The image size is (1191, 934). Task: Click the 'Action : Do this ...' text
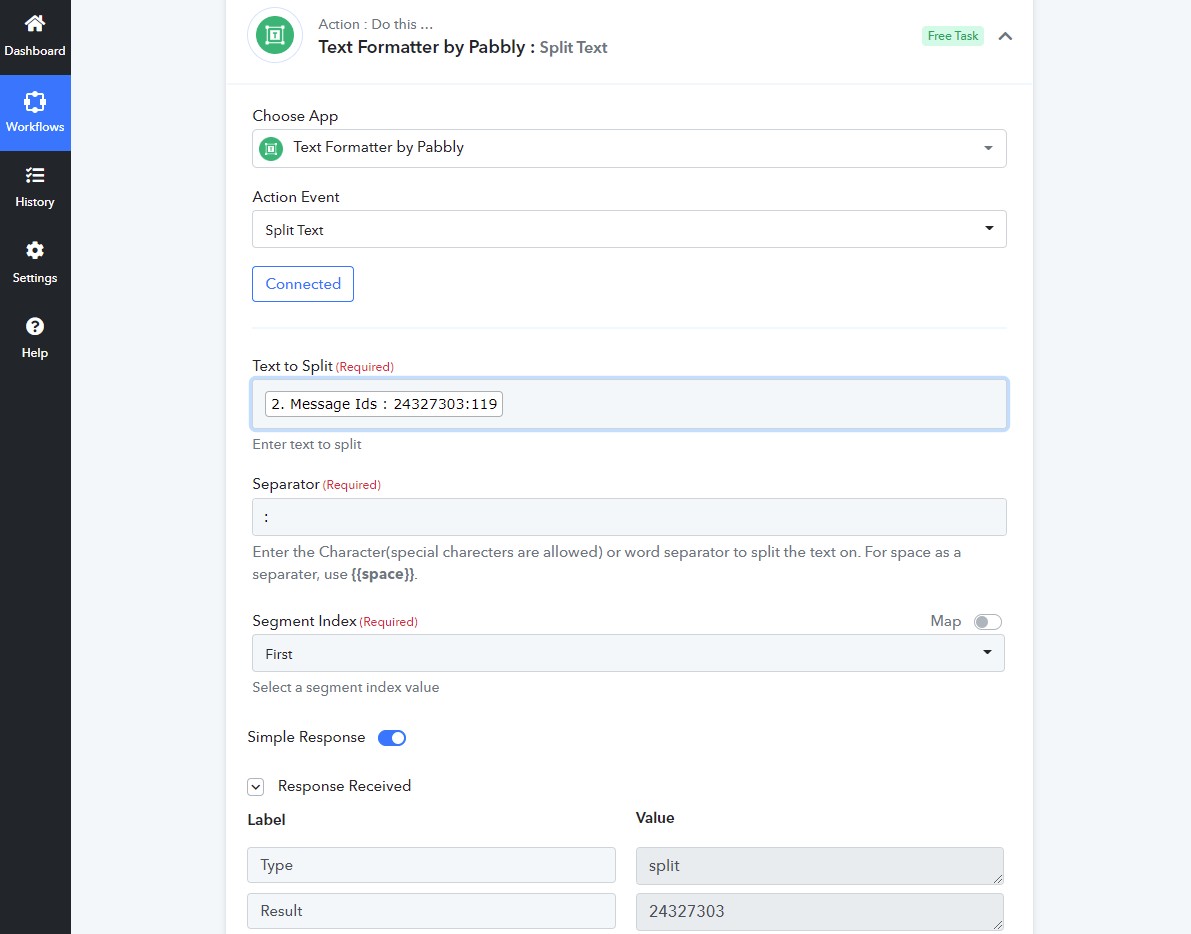[x=375, y=24]
